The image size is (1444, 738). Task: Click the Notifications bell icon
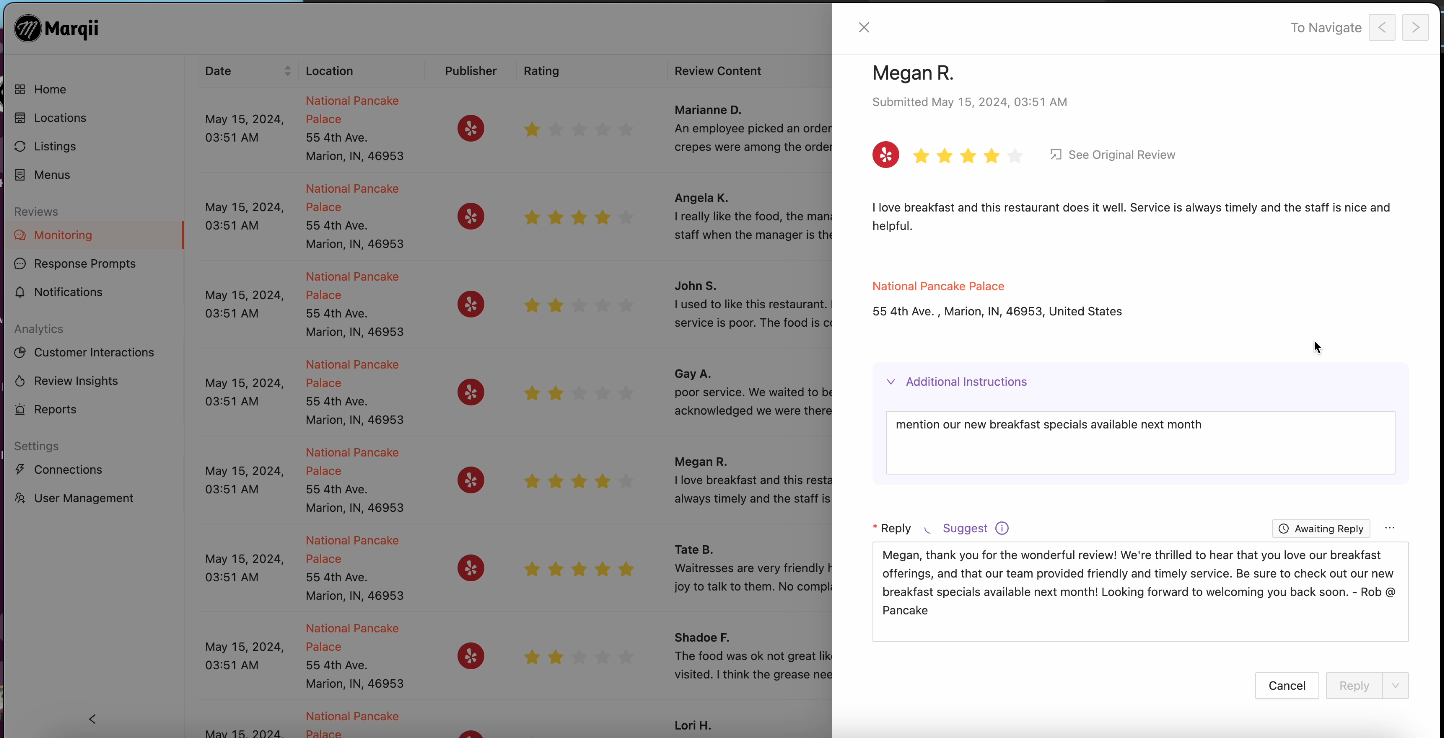click(x=20, y=292)
